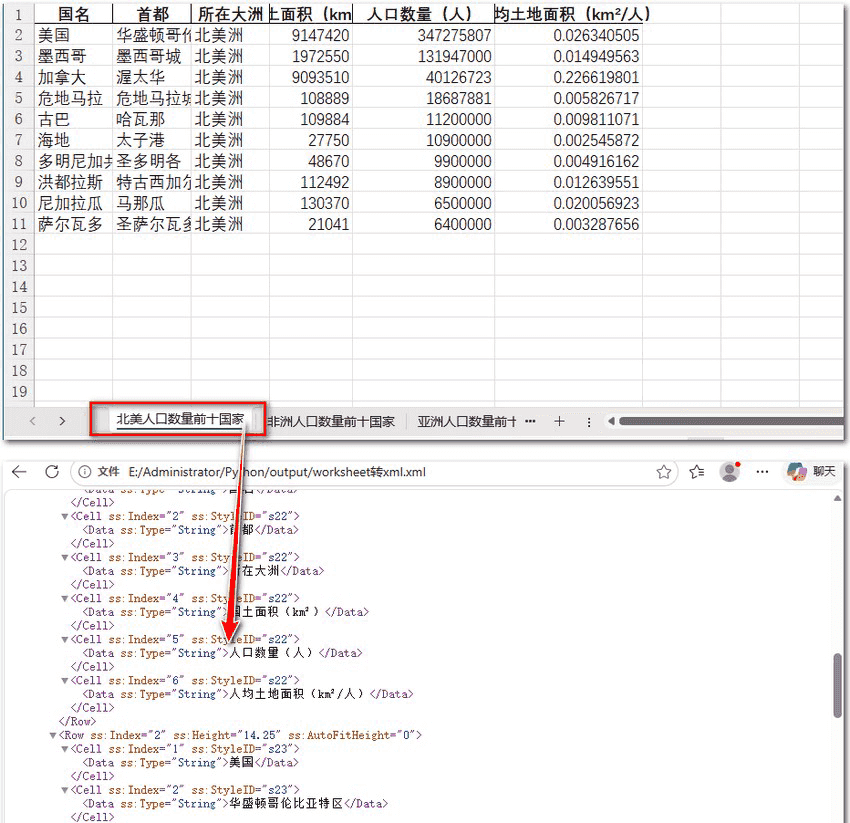This screenshot has height=823, width=850.
Task: Collapse the Cell ss:Index="2" s22 node
Action: [x=65, y=516]
